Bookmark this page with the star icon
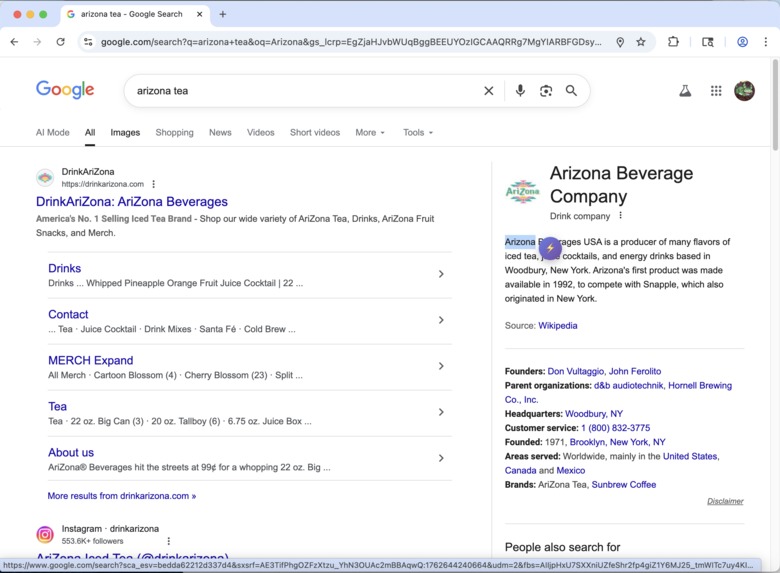Image resolution: width=780 pixels, height=573 pixels. click(x=641, y=42)
